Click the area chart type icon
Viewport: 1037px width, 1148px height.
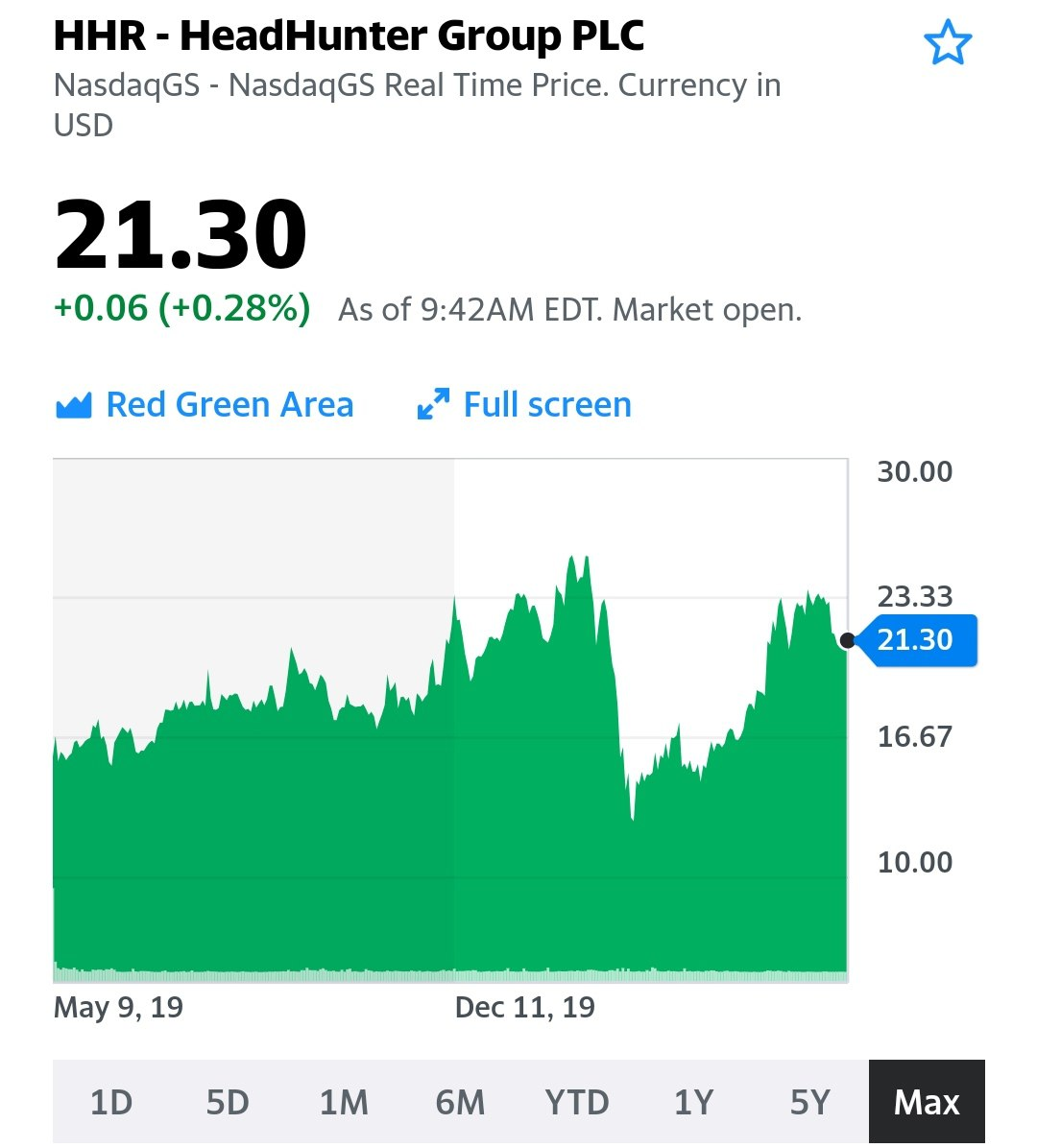(x=73, y=405)
